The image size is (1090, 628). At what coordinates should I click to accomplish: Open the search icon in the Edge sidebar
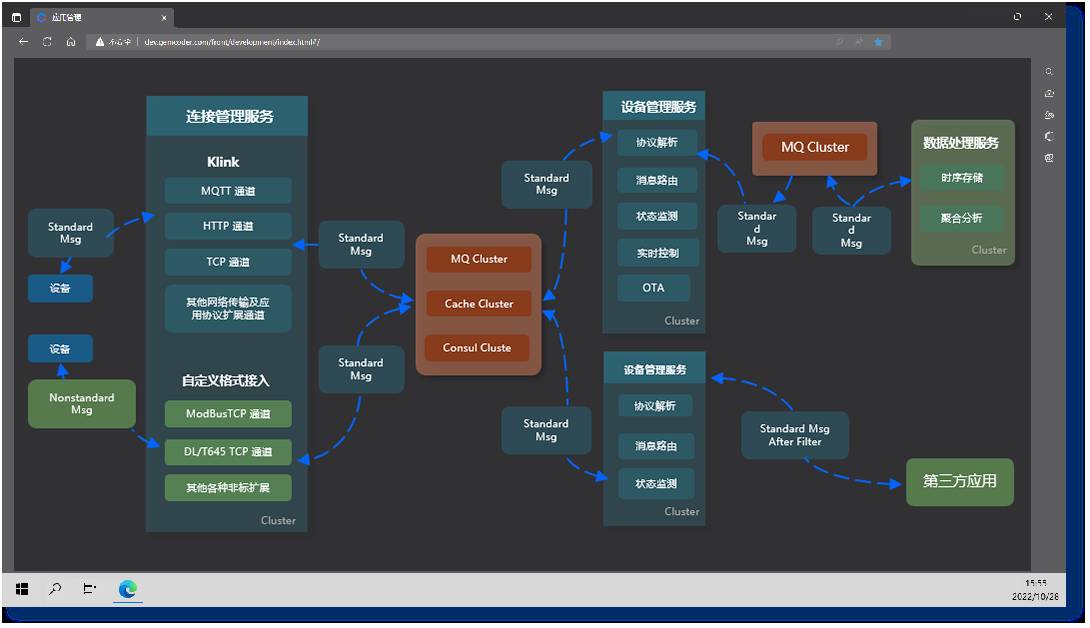[x=1049, y=72]
